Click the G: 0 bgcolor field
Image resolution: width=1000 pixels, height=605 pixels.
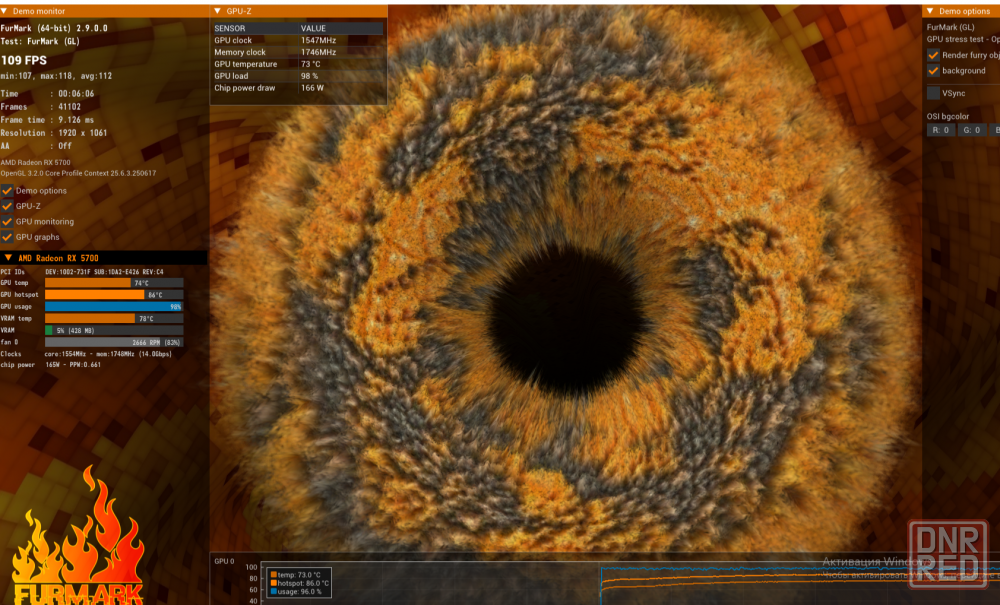click(x=972, y=130)
